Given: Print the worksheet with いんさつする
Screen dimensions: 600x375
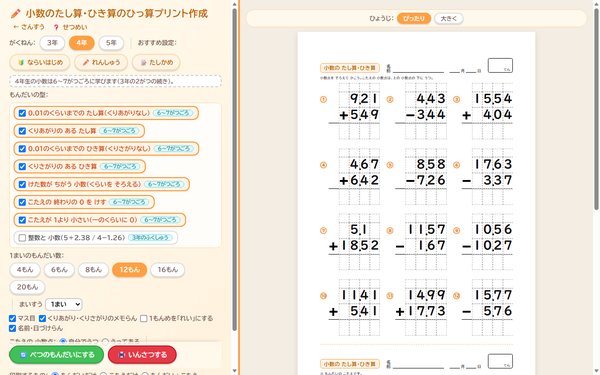Looking at the screenshot, I should (142, 355).
